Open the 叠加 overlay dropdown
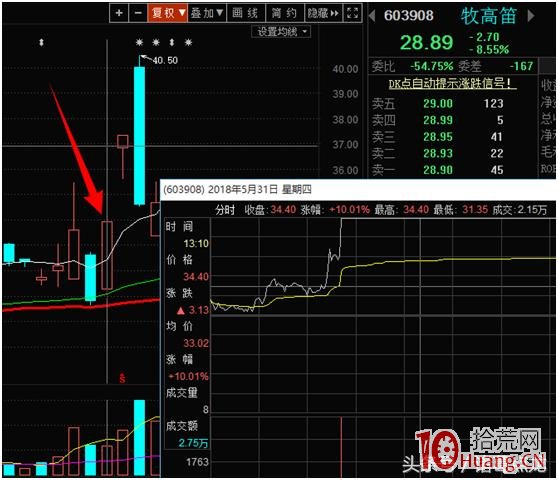The width and height of the screenshot is (558, 480). (207, 13)
